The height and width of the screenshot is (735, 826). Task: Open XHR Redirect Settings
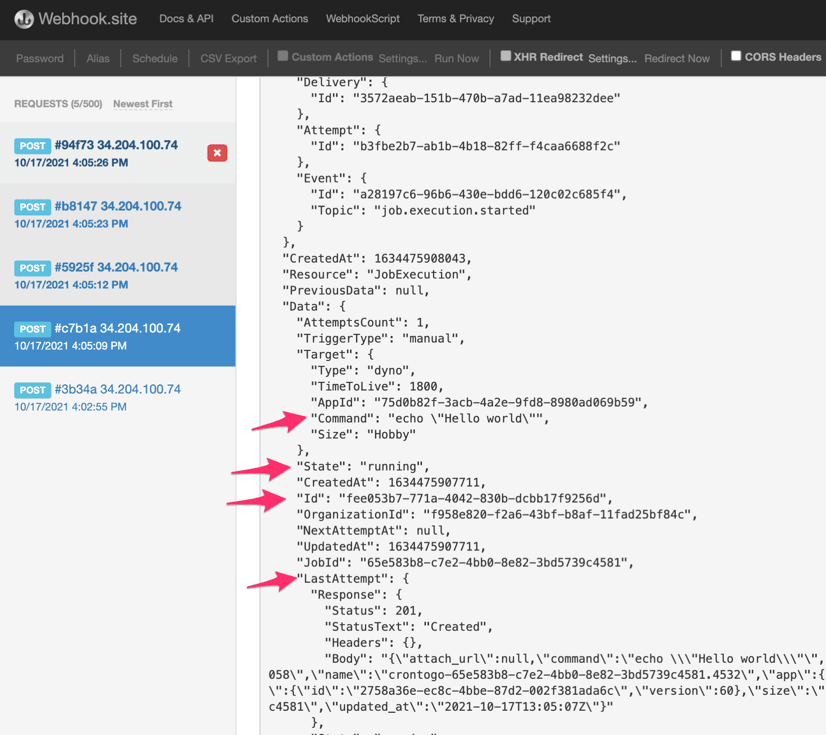[x=612, y=58]
